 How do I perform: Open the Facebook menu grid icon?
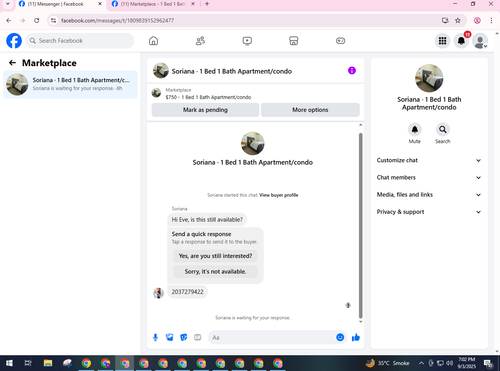(x=442, y=41)
